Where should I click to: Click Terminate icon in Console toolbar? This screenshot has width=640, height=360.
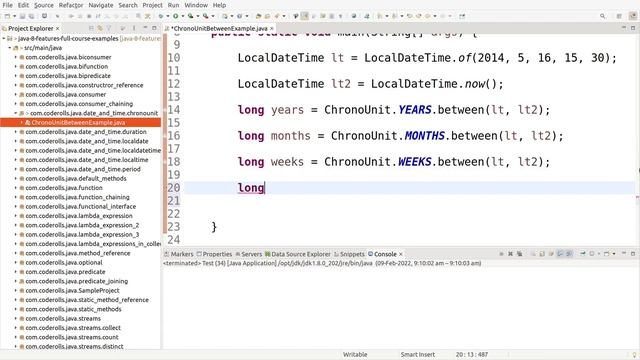(x=501, y=254)
